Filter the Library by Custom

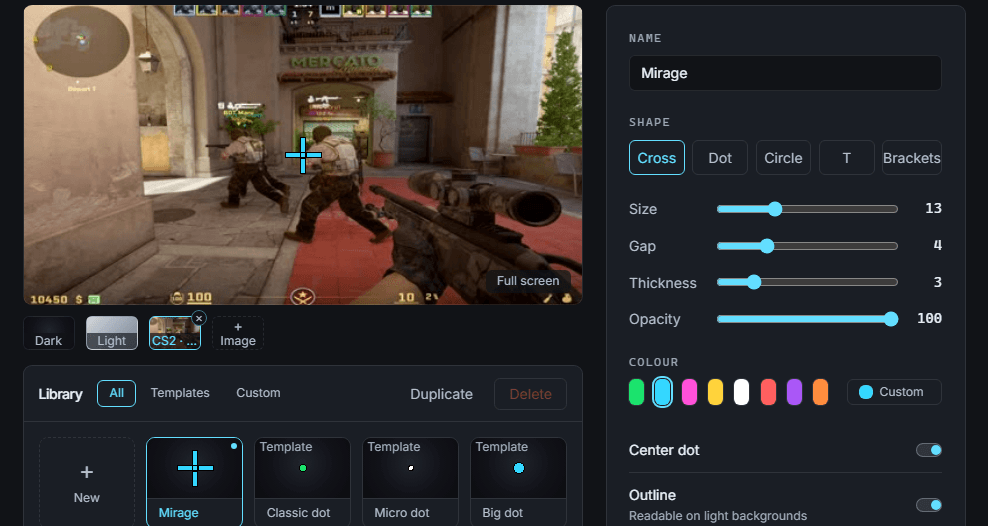pos(258,393)
